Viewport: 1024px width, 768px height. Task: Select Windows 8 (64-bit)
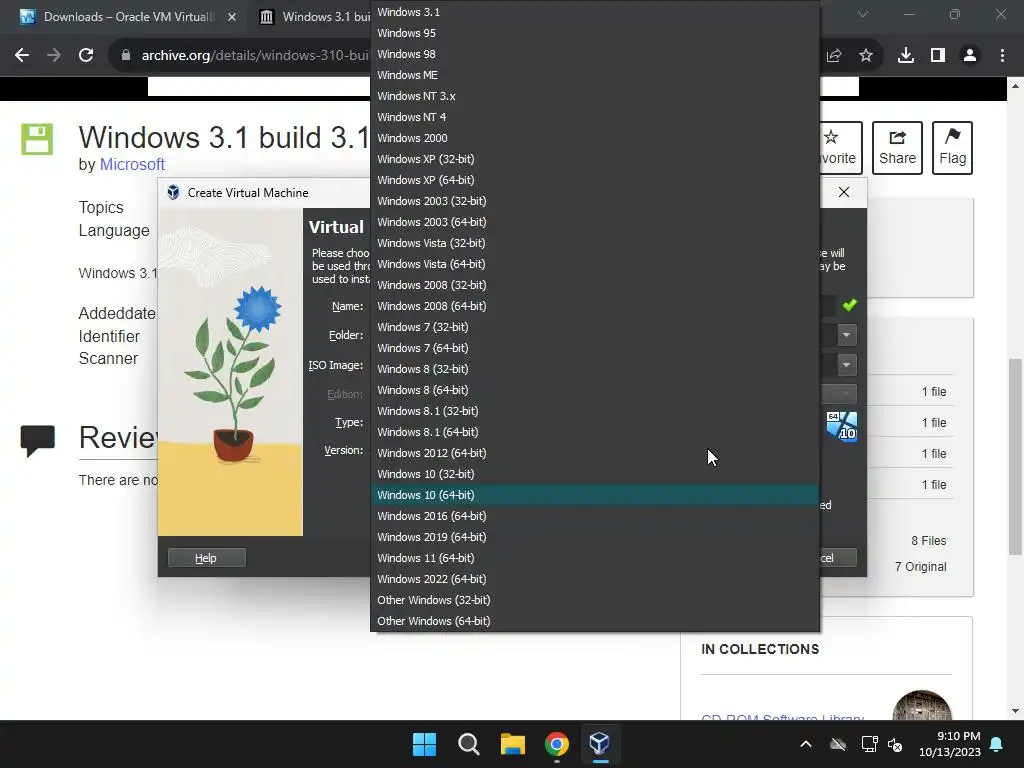(x=594, y=390)
